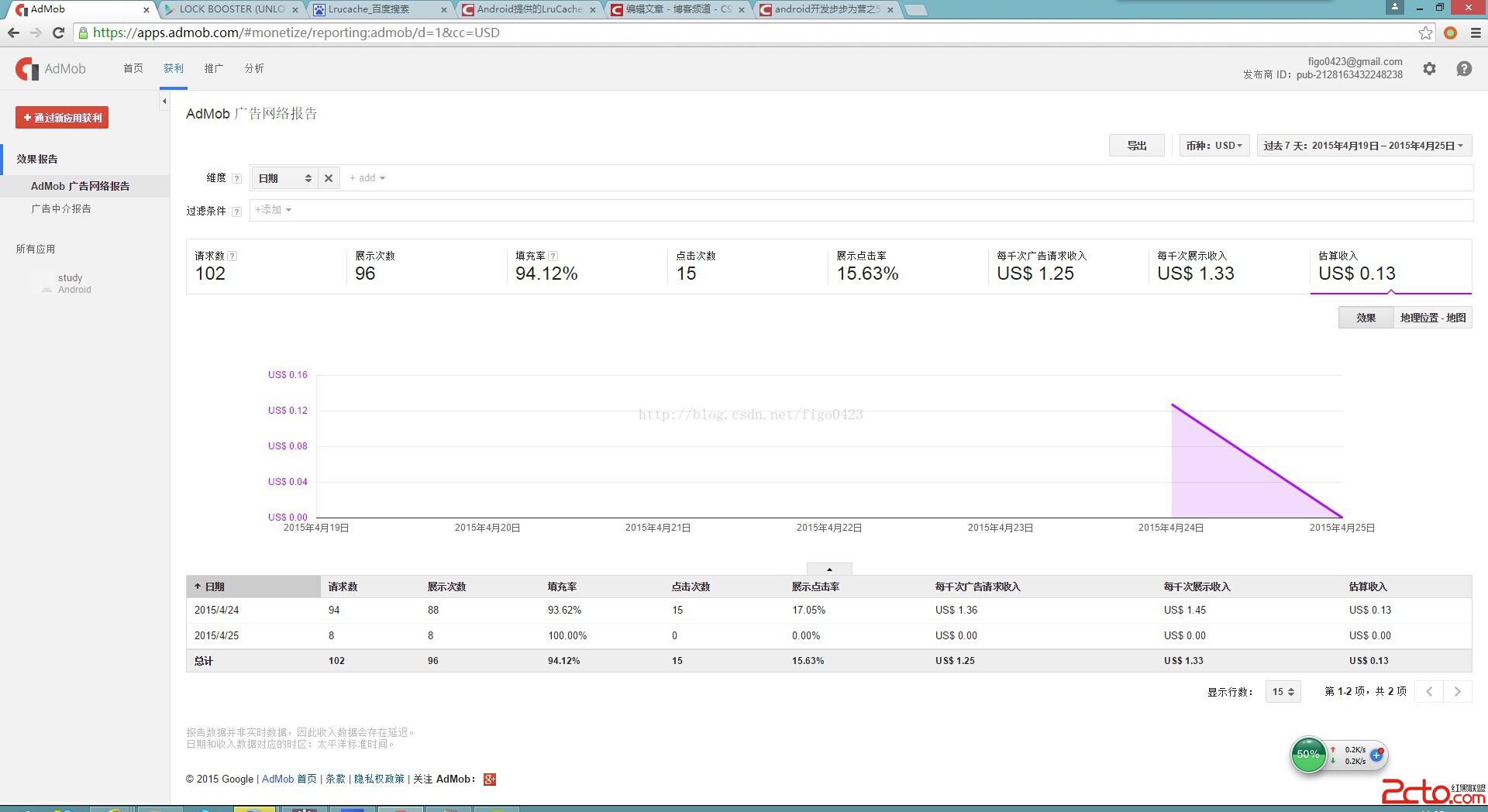Close the AdMob browser tab
The width and height of the screenshot is (1488, 812).
[146, 10]
